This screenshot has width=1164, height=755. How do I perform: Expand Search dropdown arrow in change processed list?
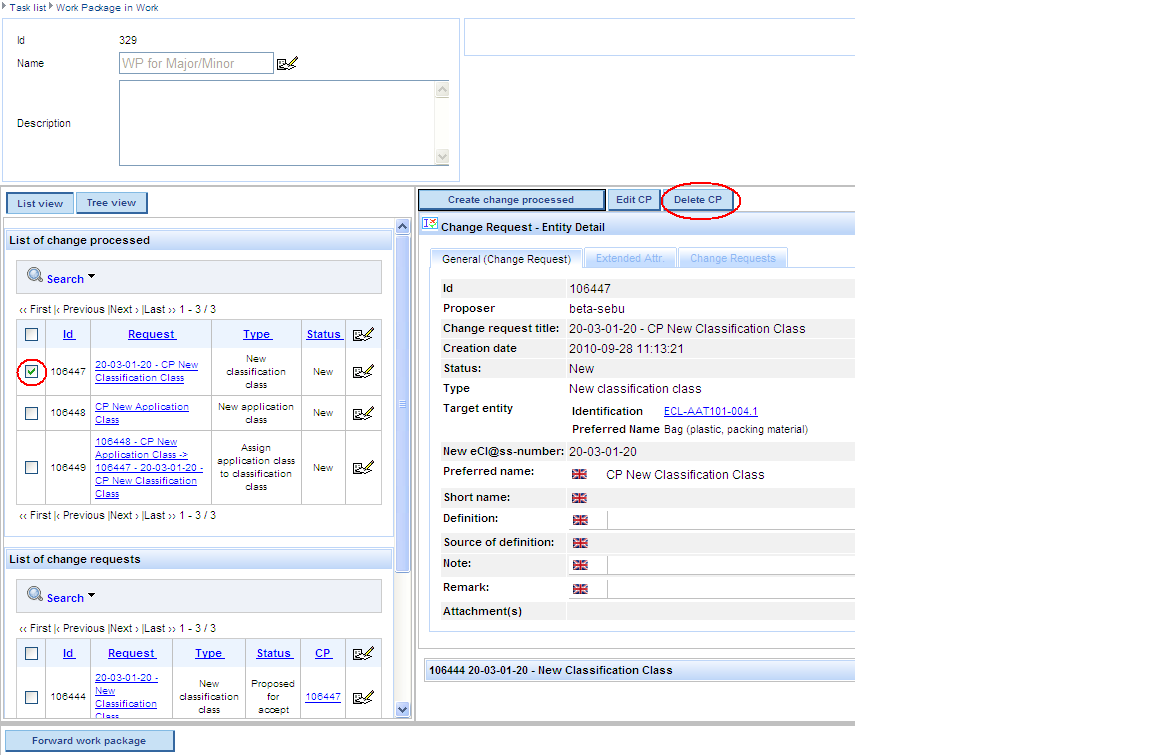tap(92, 277)
